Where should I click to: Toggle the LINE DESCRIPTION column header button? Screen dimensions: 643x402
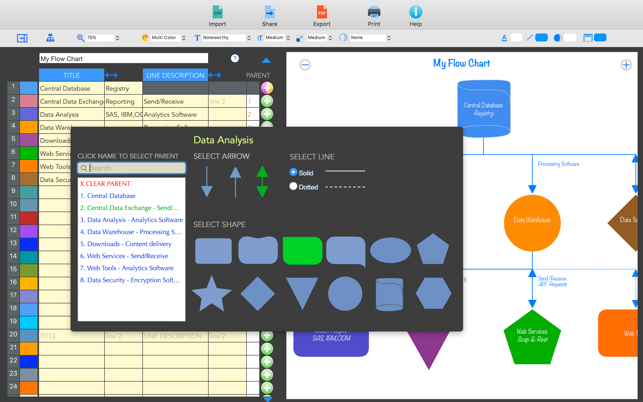(x=175, y=75)
